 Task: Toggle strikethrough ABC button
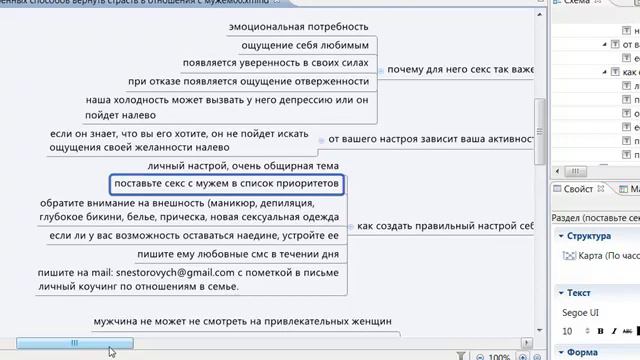(x=627, y=331)
